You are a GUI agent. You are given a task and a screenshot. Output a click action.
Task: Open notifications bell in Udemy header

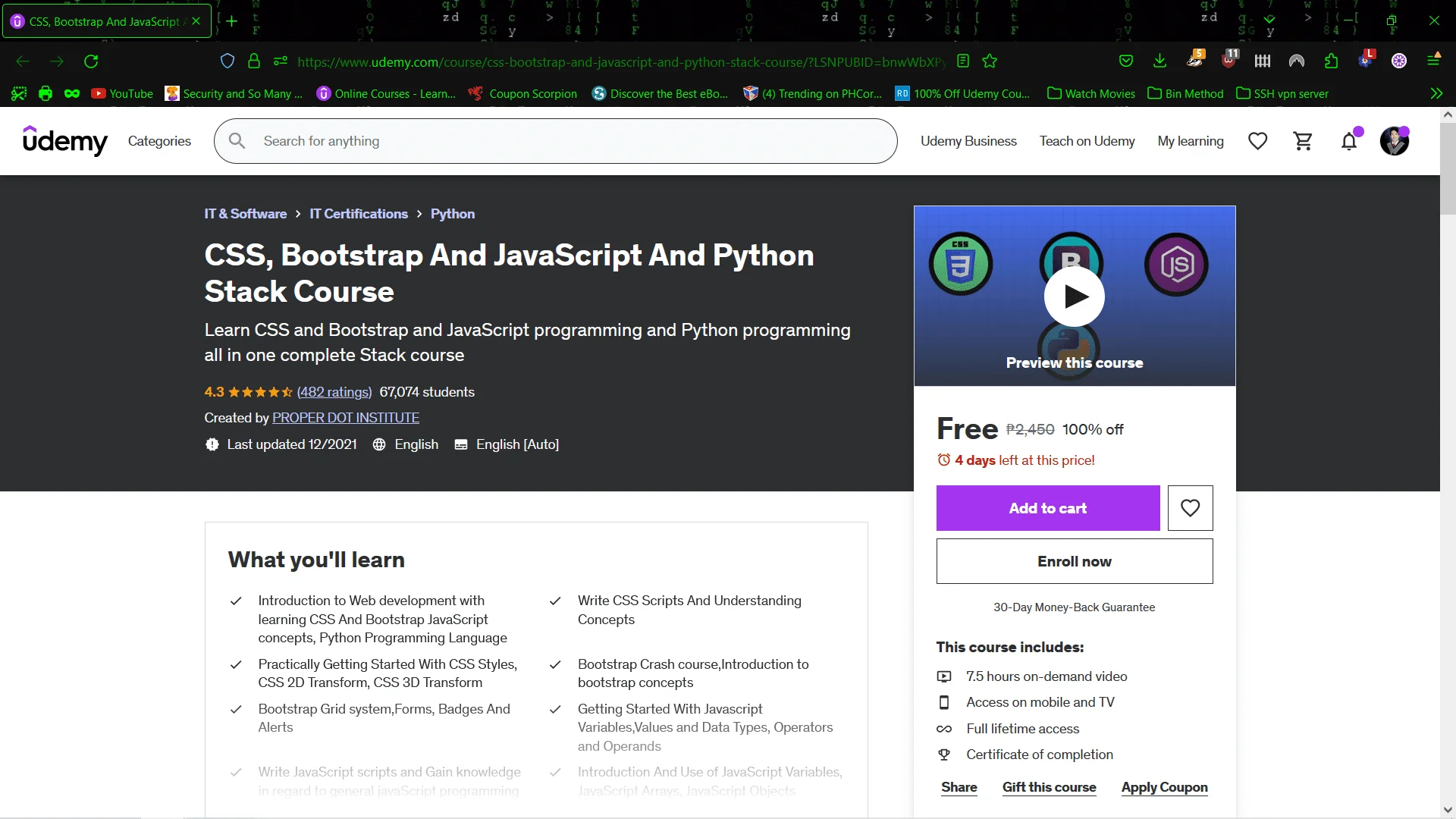[1349, 141]
